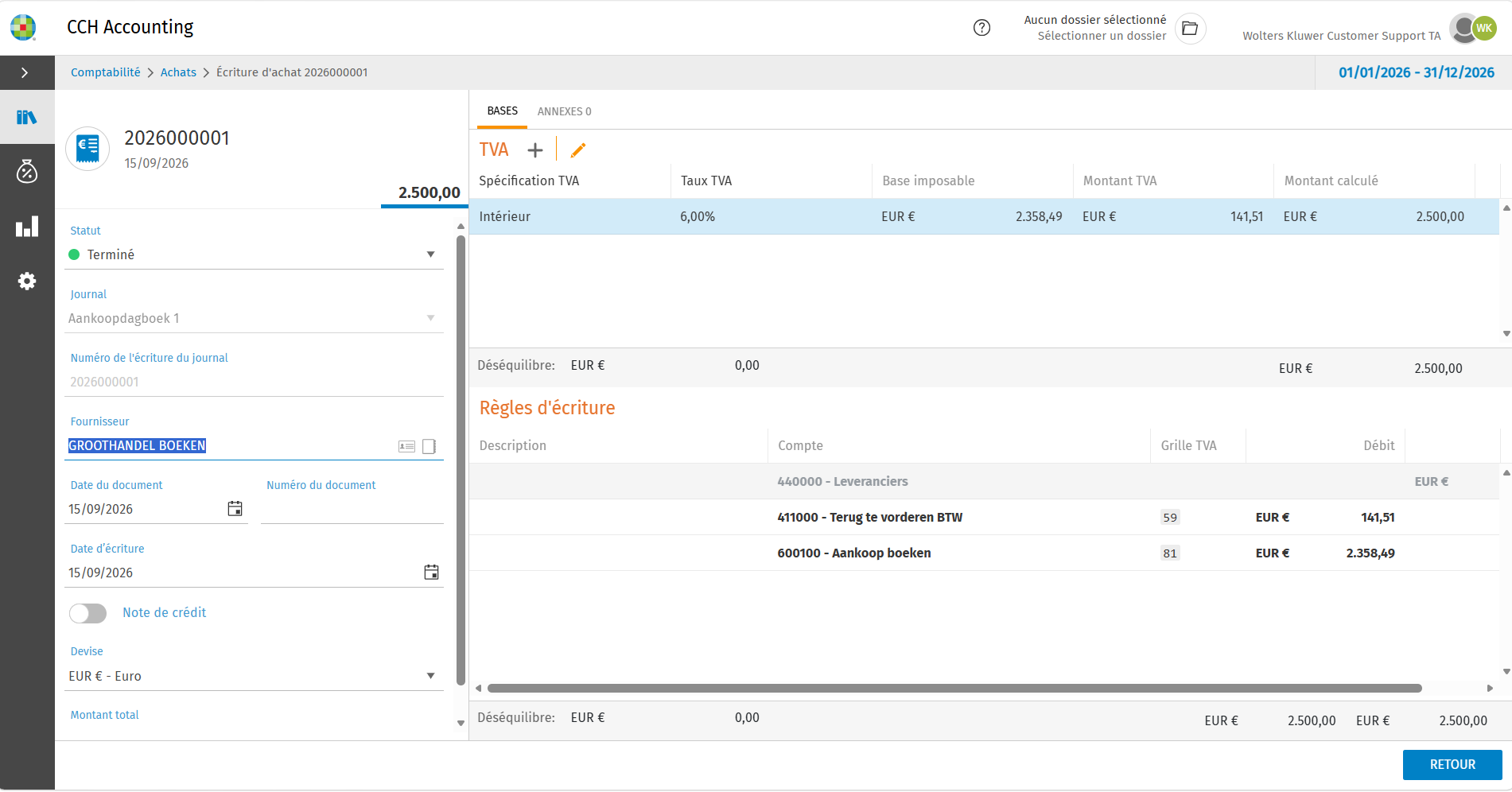Open the Statut dropdown
1512x792 pixels.
tap(255, 254)
